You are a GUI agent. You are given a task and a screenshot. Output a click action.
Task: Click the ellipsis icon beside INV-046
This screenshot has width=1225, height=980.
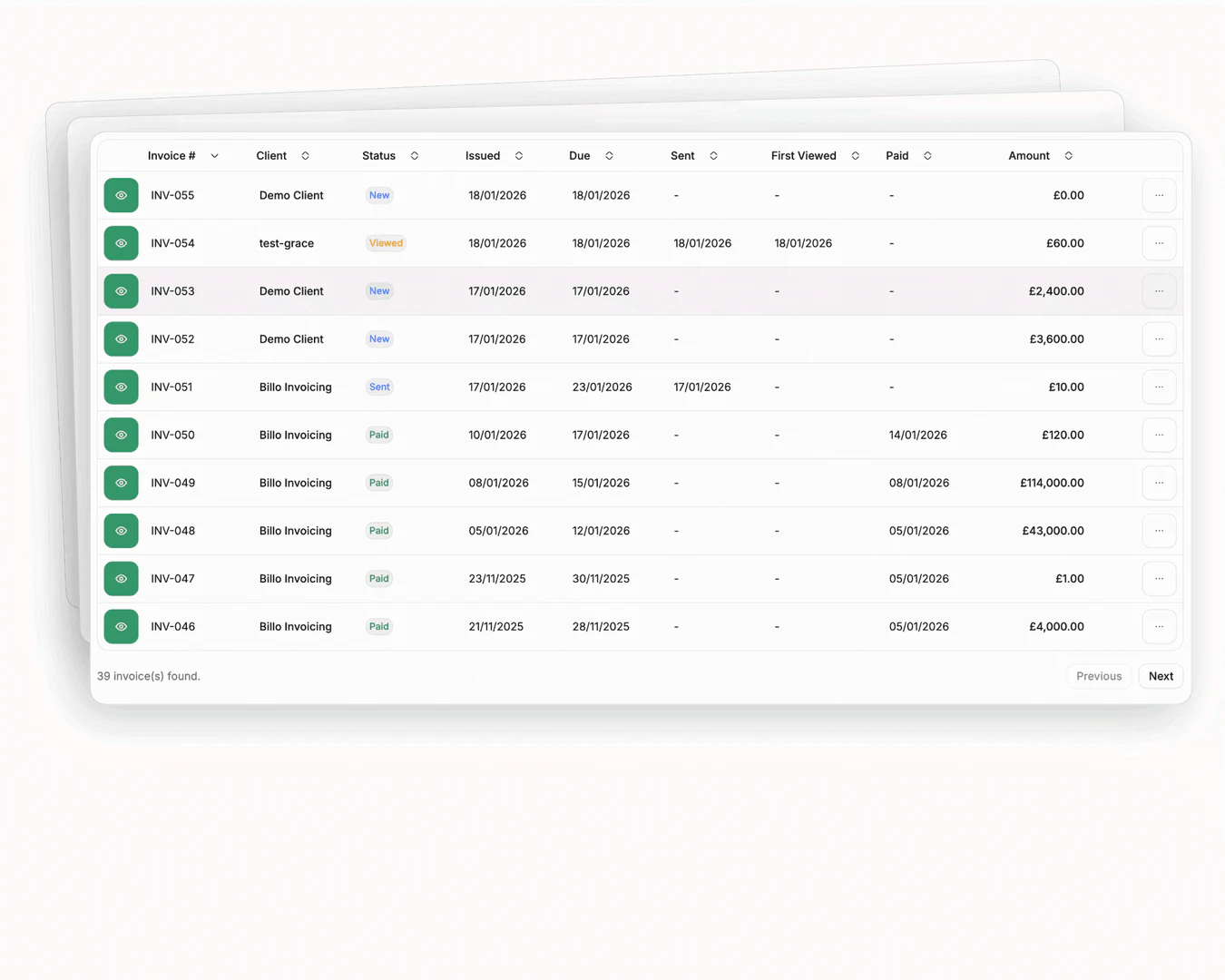click(1159, 626)
